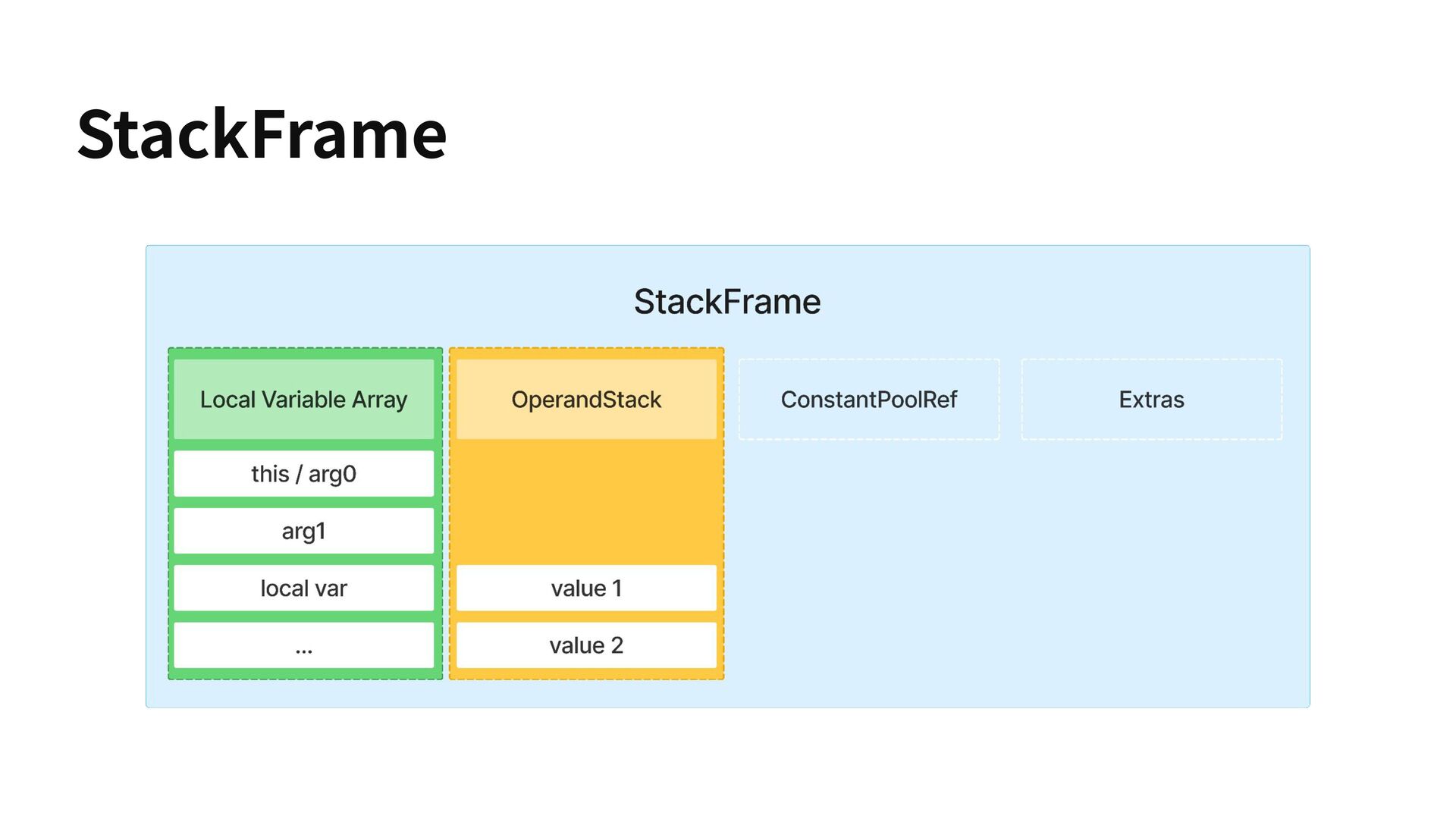Click blue area above Local Variable Array group
1456x819 pixels.
(303, 303)
